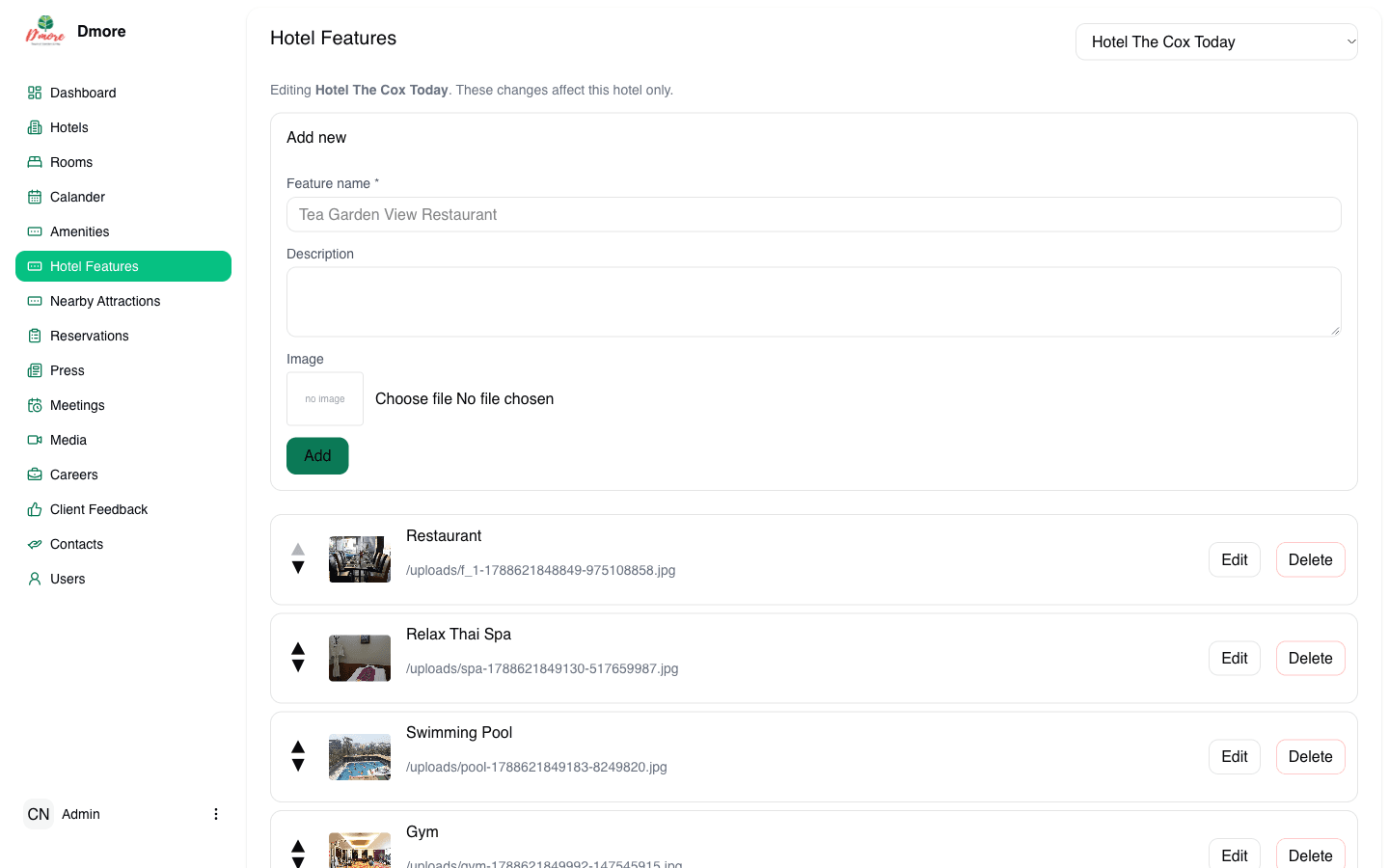Screen dimensions: 1389x868
Task: Click the Dmore logo
Action: tap(45, 31)
